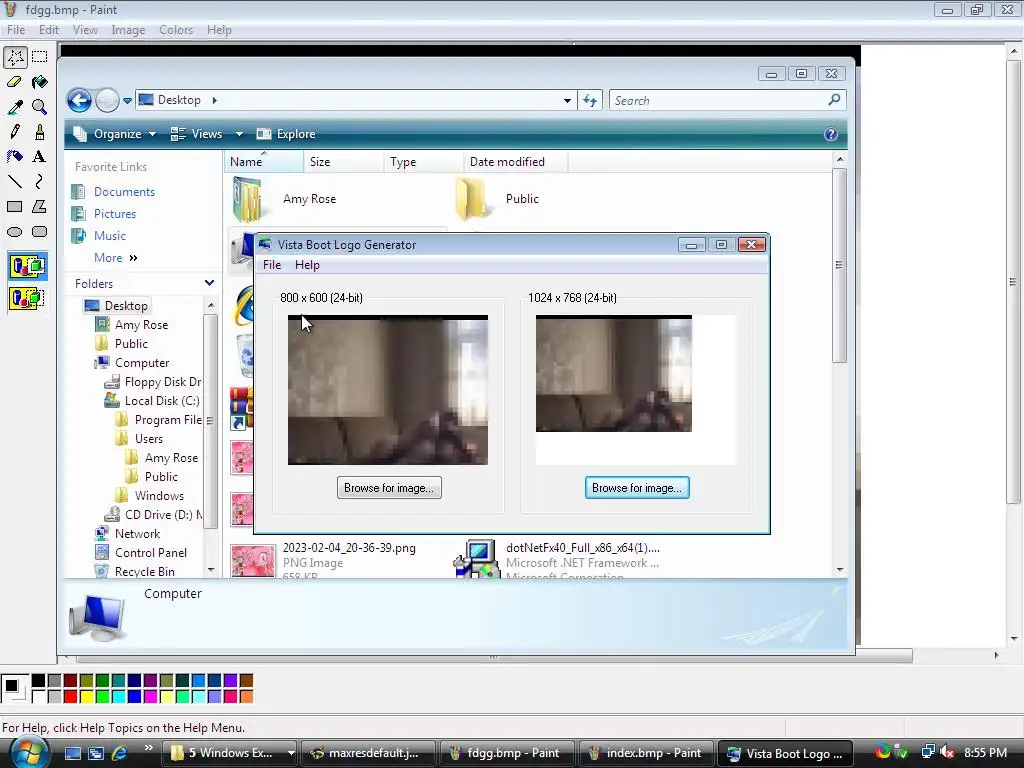
Task: Select the rectangular Select tool
Action: (40, 57)
